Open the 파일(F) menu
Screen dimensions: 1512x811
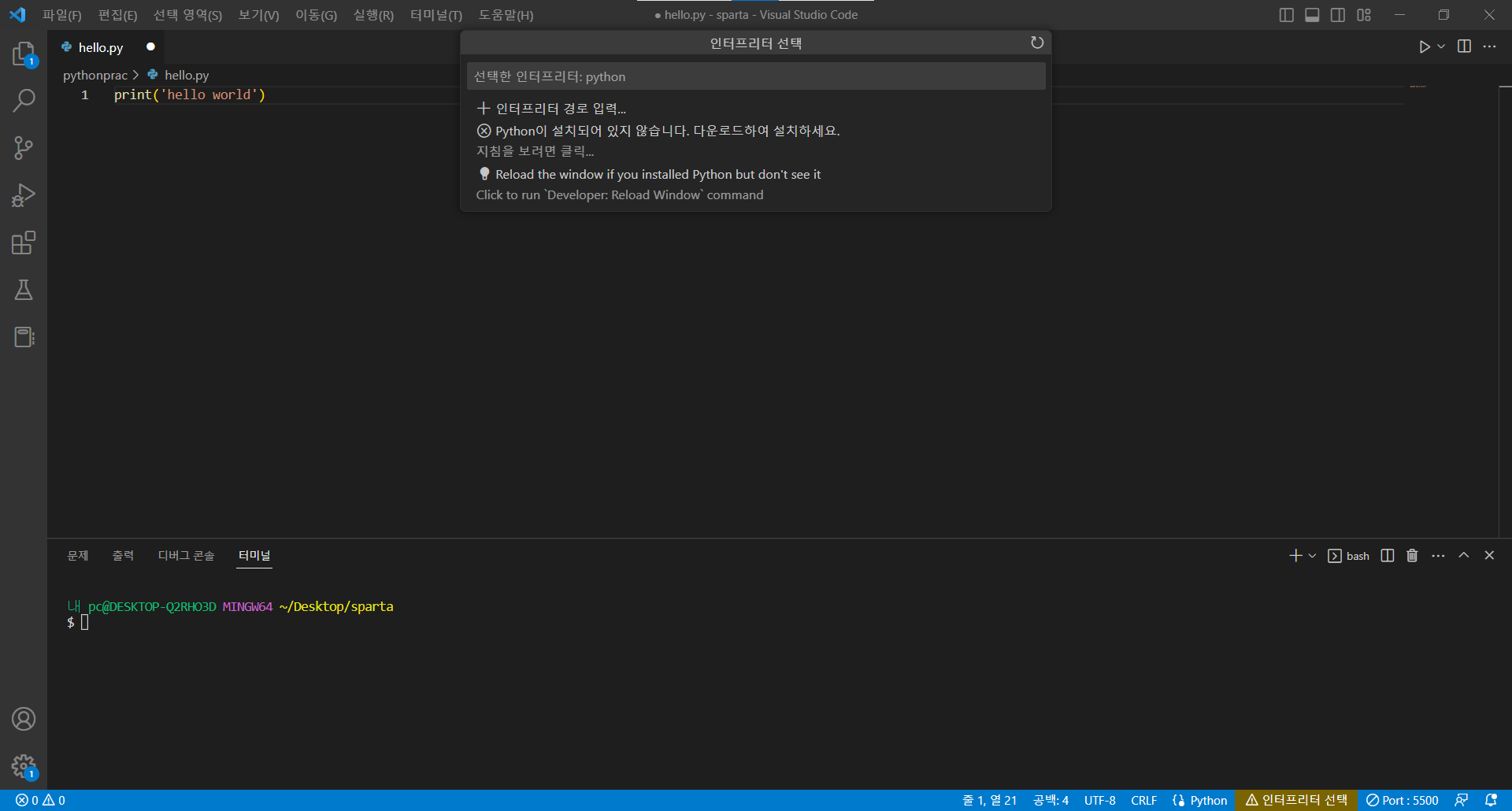[62, 15]
